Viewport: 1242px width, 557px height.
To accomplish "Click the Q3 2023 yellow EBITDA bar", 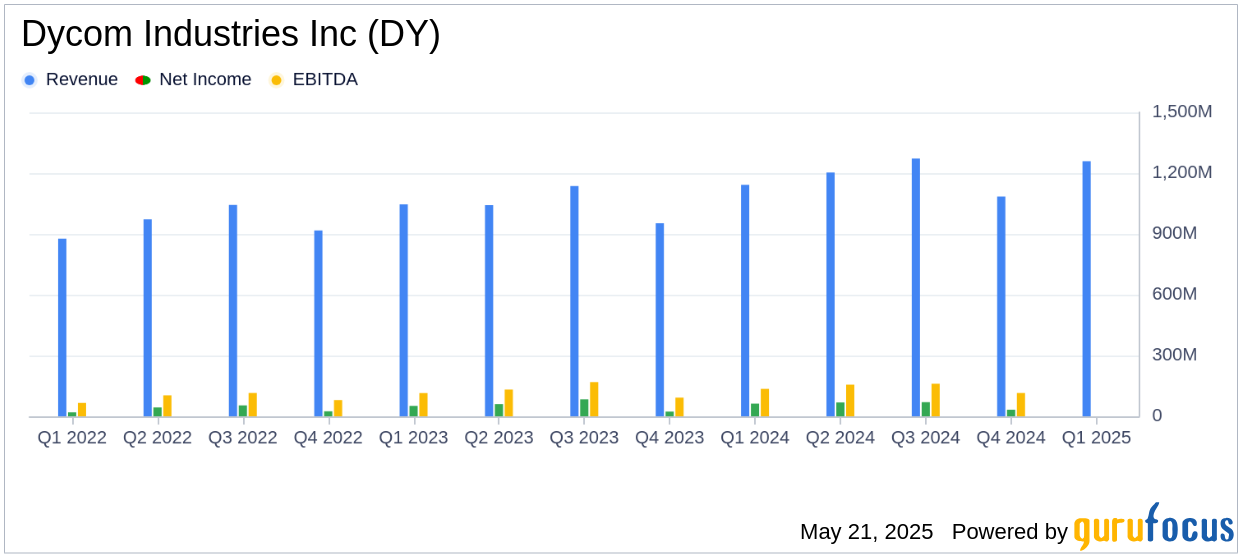I will [x=594, y=400].
